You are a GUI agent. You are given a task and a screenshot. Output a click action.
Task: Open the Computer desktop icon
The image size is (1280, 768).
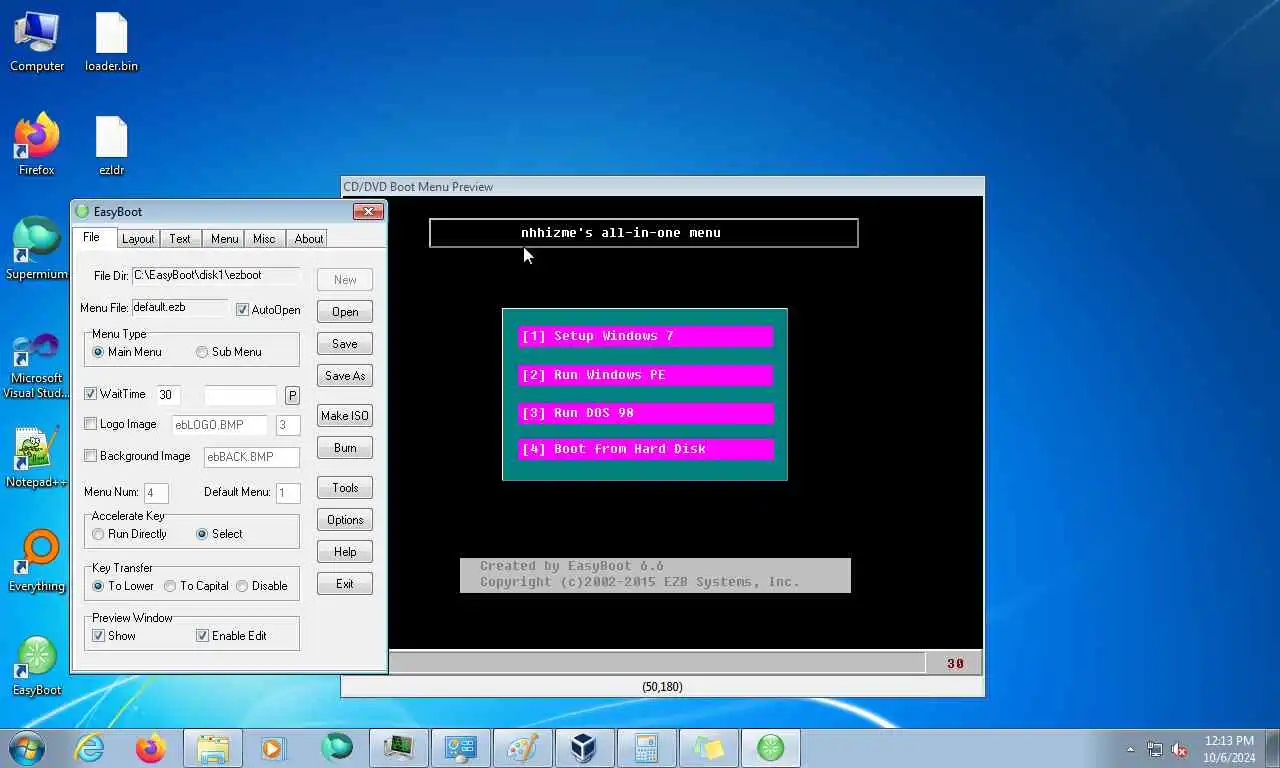[x=37, y=42]
